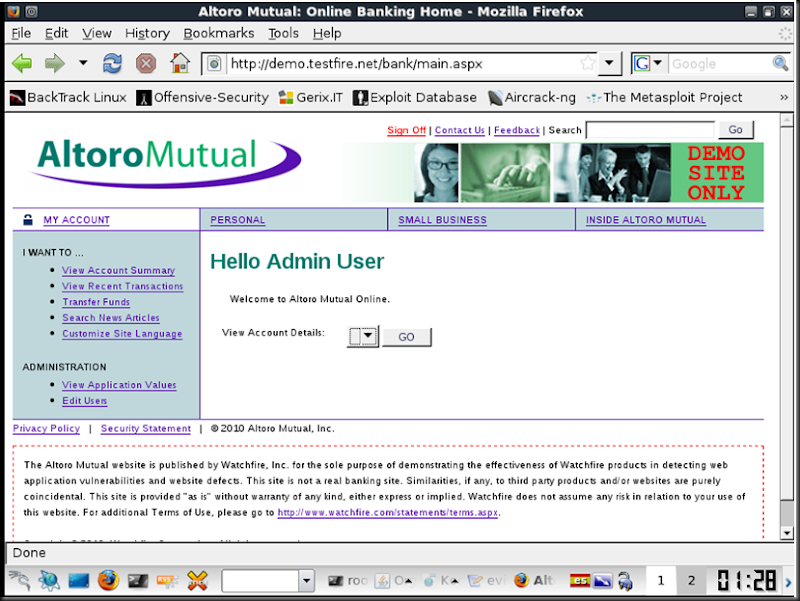Click the Transfer Funds link
The height and width of the screenshot is (601, 800).
point(96,302)
